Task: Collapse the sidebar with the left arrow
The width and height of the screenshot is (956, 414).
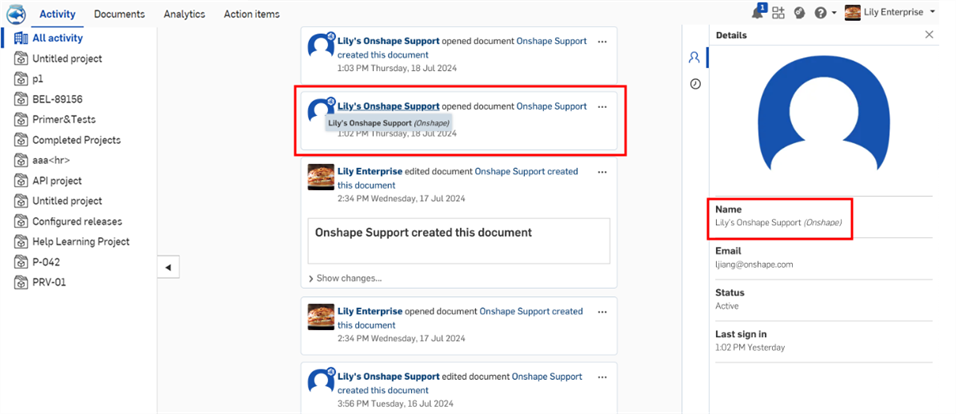Action: click(x=168, y=267)
